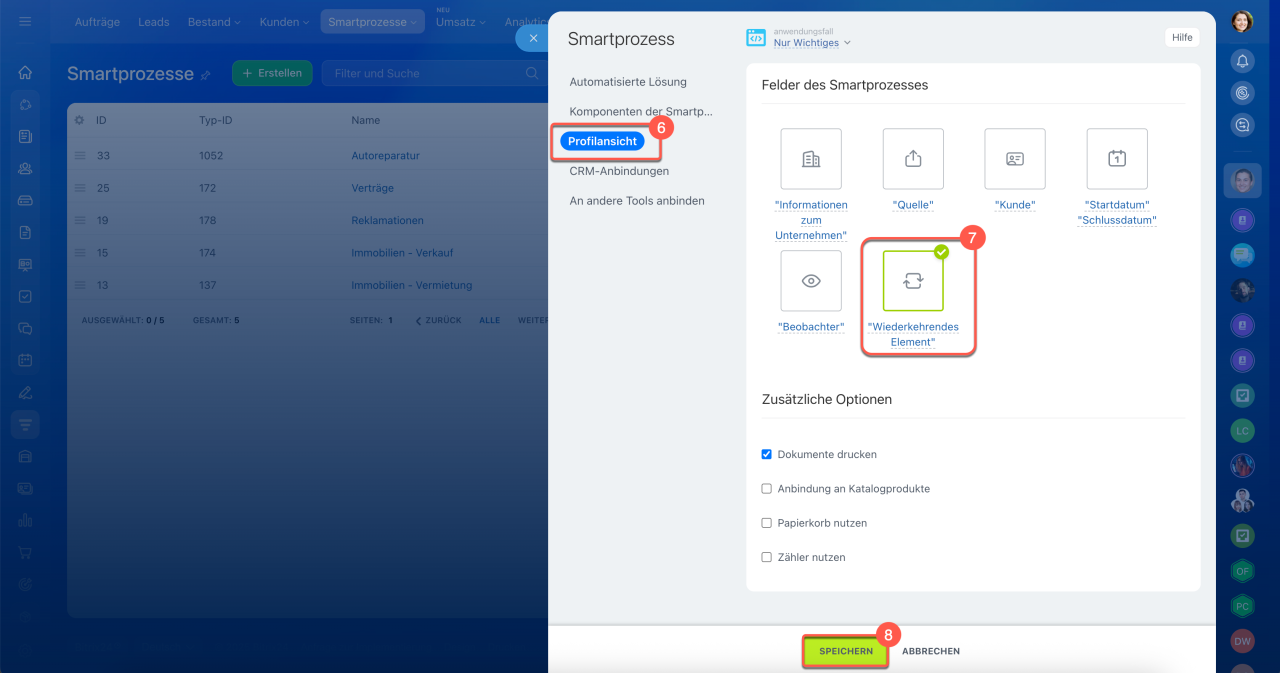This screenshot has height=673, width=1280.
Task: Open the hamburger main menu icon
Action: click(25, 22)
